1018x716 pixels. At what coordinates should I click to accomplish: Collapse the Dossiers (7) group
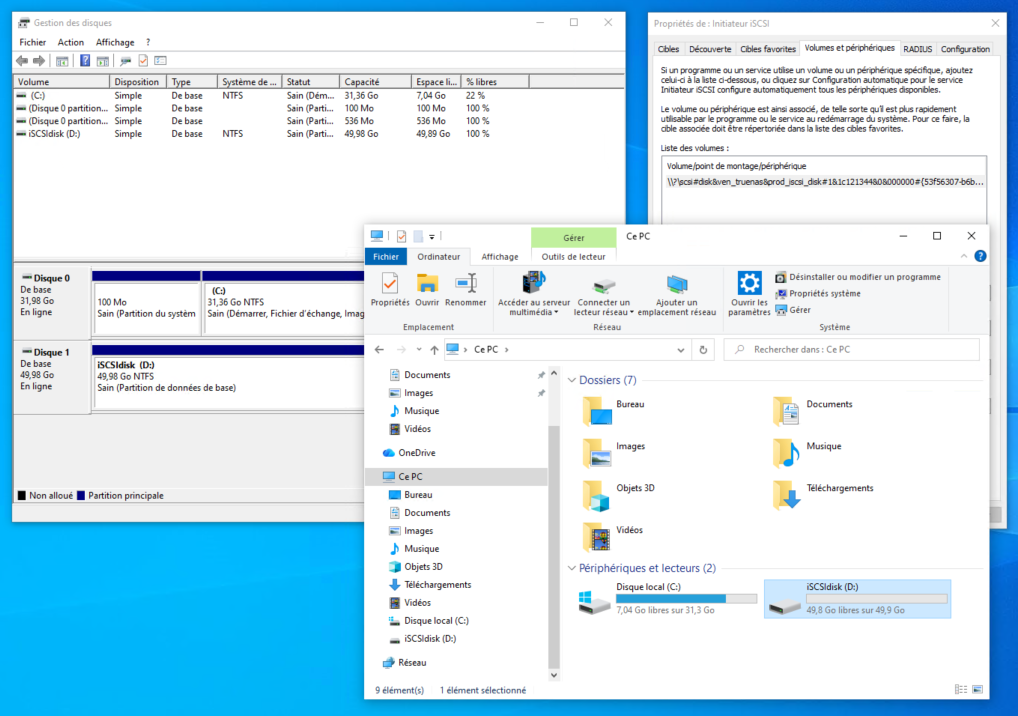pos(571,381)
